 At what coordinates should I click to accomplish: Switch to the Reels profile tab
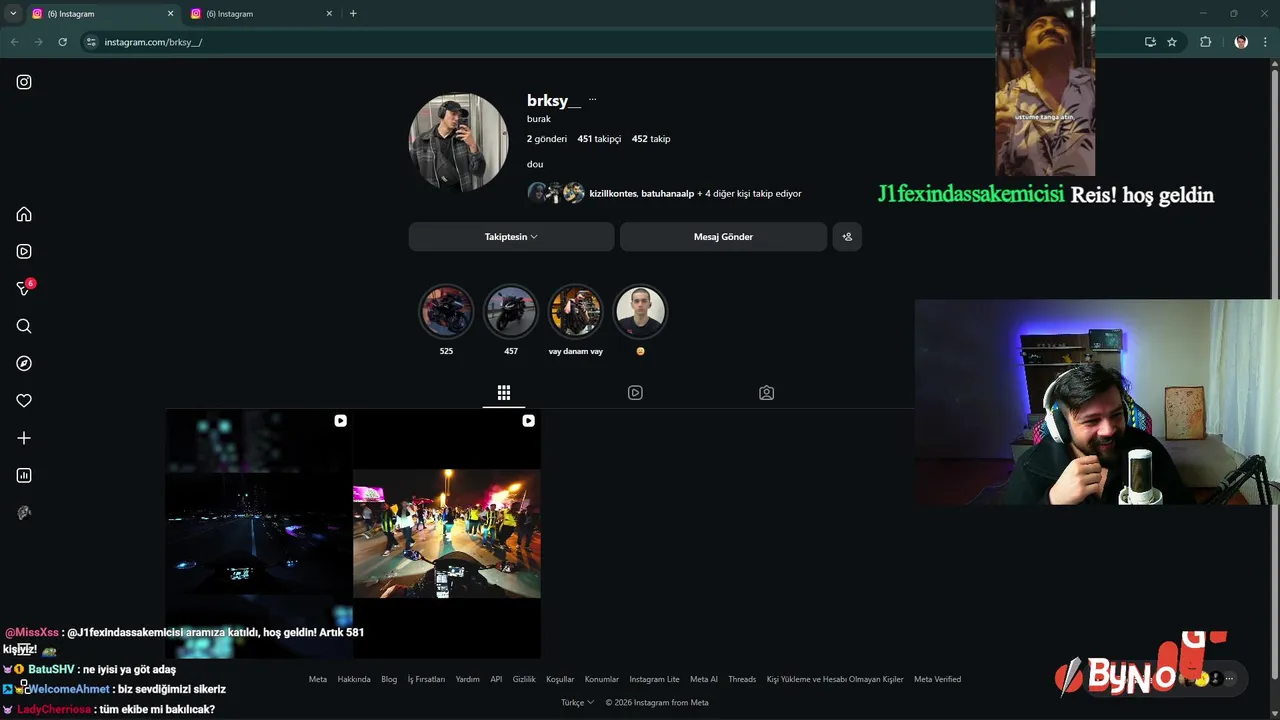[x=635, y=393]
